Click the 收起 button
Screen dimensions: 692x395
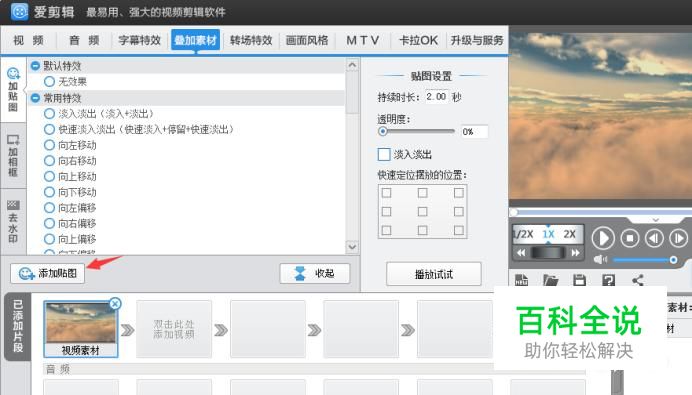315,273
